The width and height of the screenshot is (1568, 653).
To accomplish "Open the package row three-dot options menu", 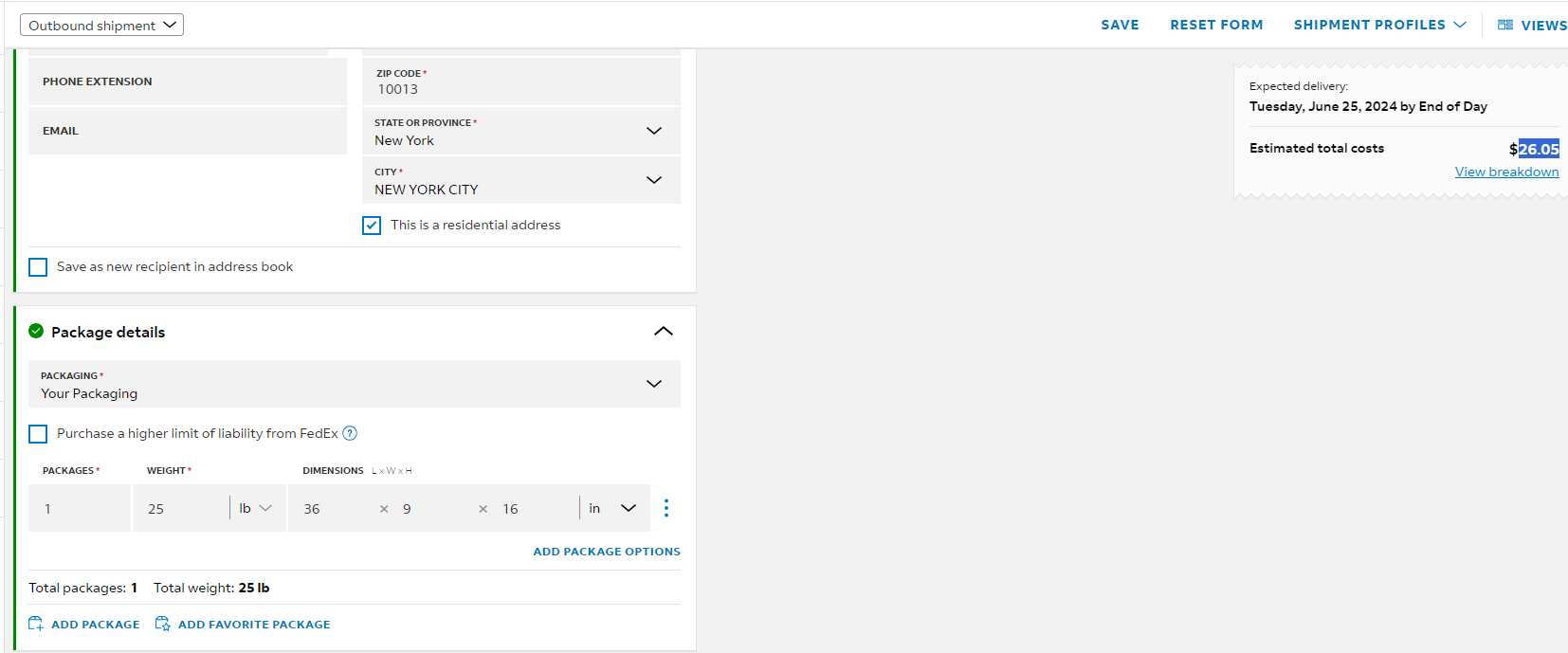I will 666,508.
